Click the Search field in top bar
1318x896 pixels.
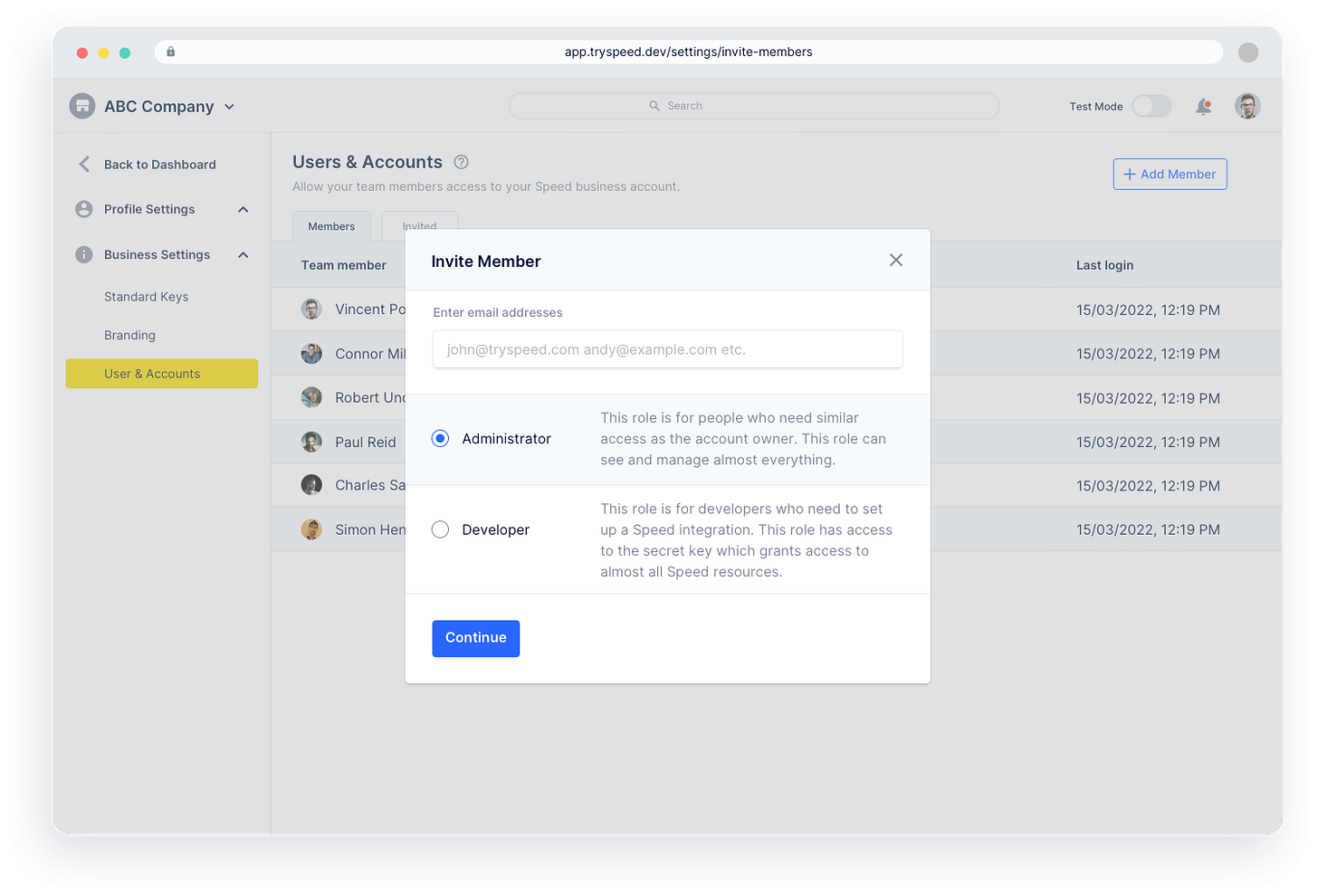coord(754,106)
